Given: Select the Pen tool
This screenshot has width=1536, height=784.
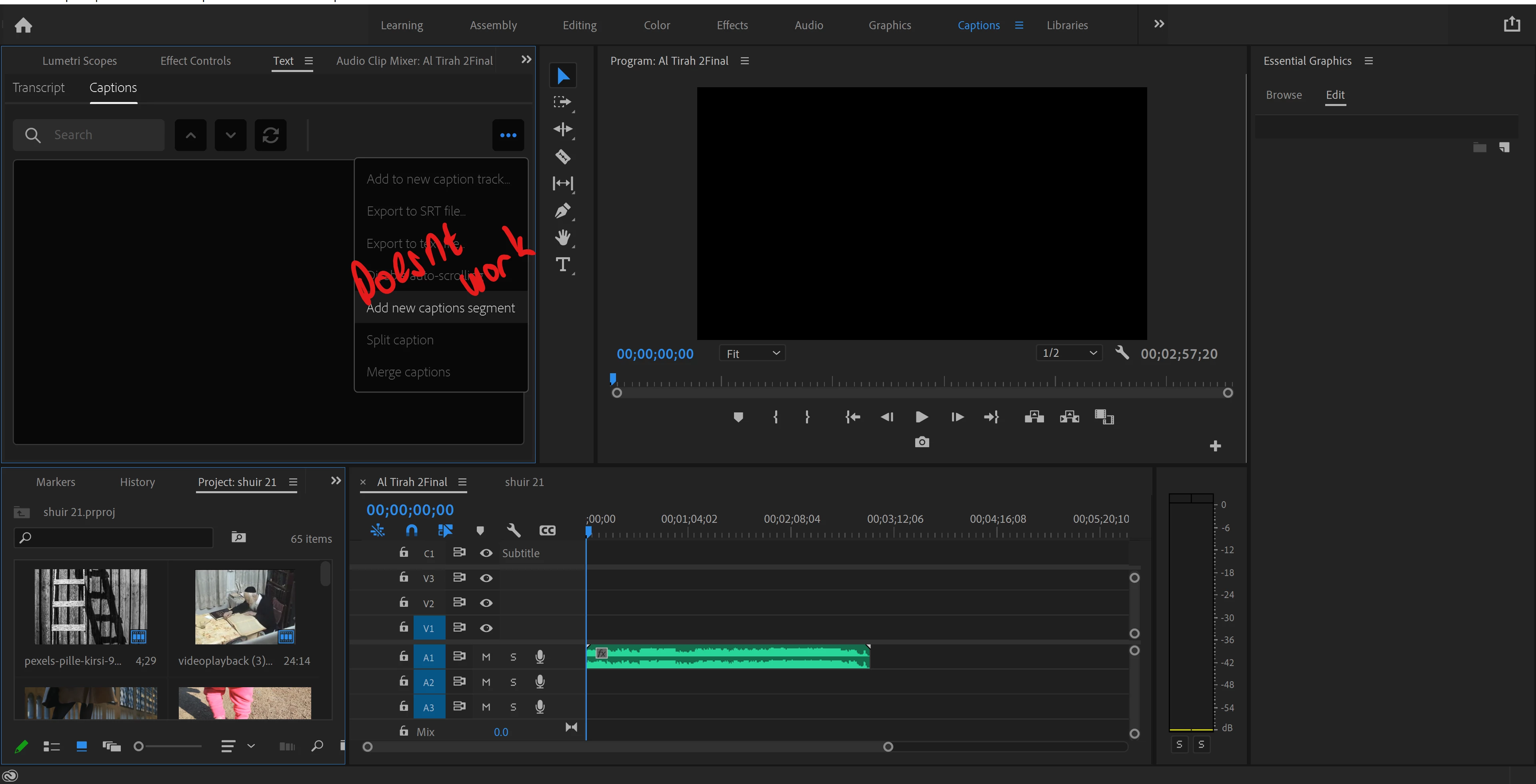Looking at the screenshot, I should pos(562,210).
